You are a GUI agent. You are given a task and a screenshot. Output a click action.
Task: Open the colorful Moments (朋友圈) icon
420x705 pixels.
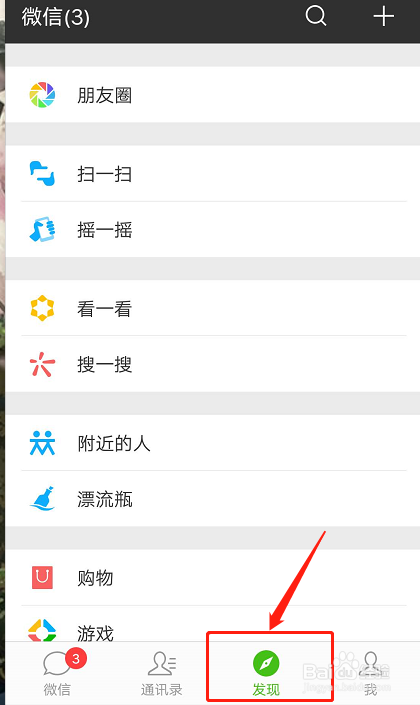click(42, 95)
